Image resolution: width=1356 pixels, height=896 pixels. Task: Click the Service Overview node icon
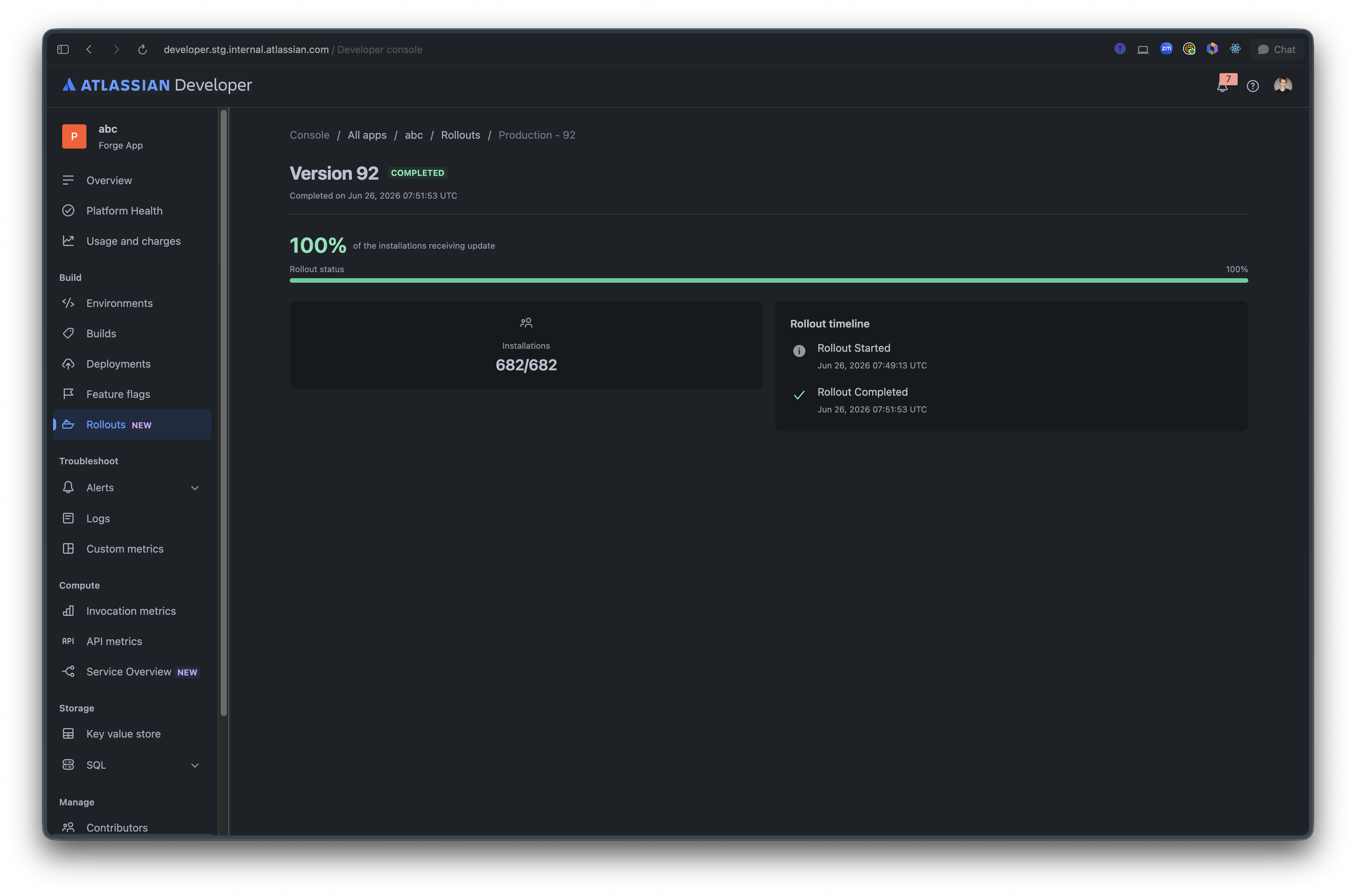coord(68,671)
